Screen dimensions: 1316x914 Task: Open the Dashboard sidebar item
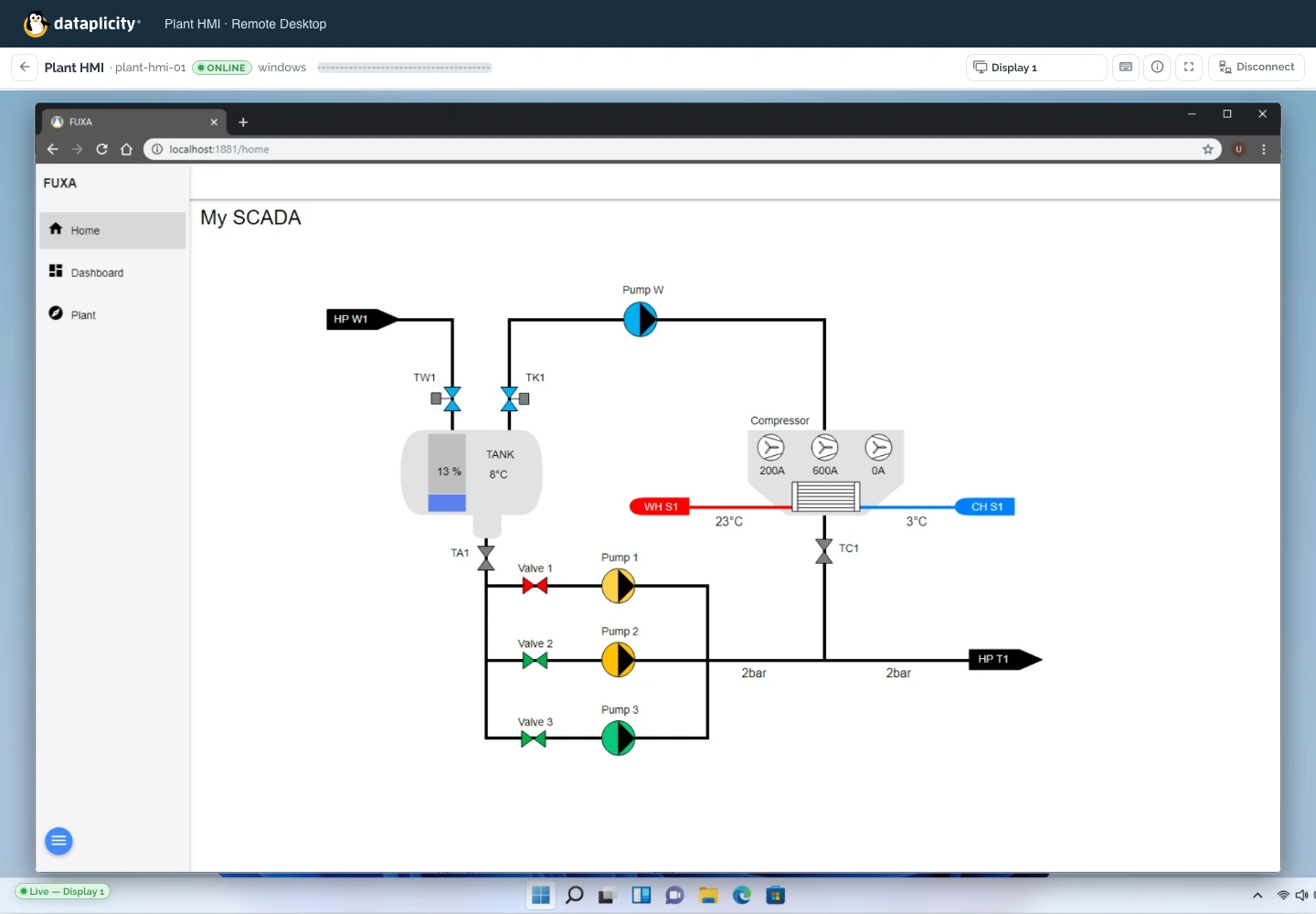click(x=112, y=272)
